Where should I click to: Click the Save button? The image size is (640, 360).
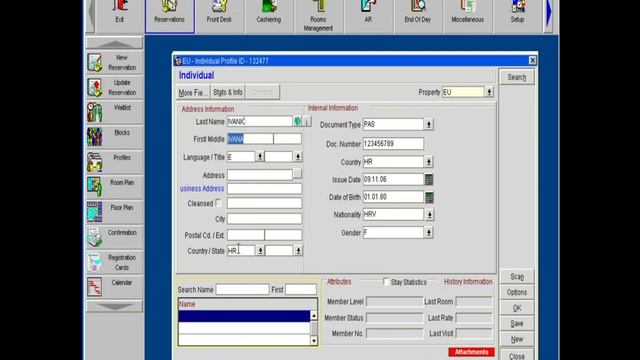517,324
